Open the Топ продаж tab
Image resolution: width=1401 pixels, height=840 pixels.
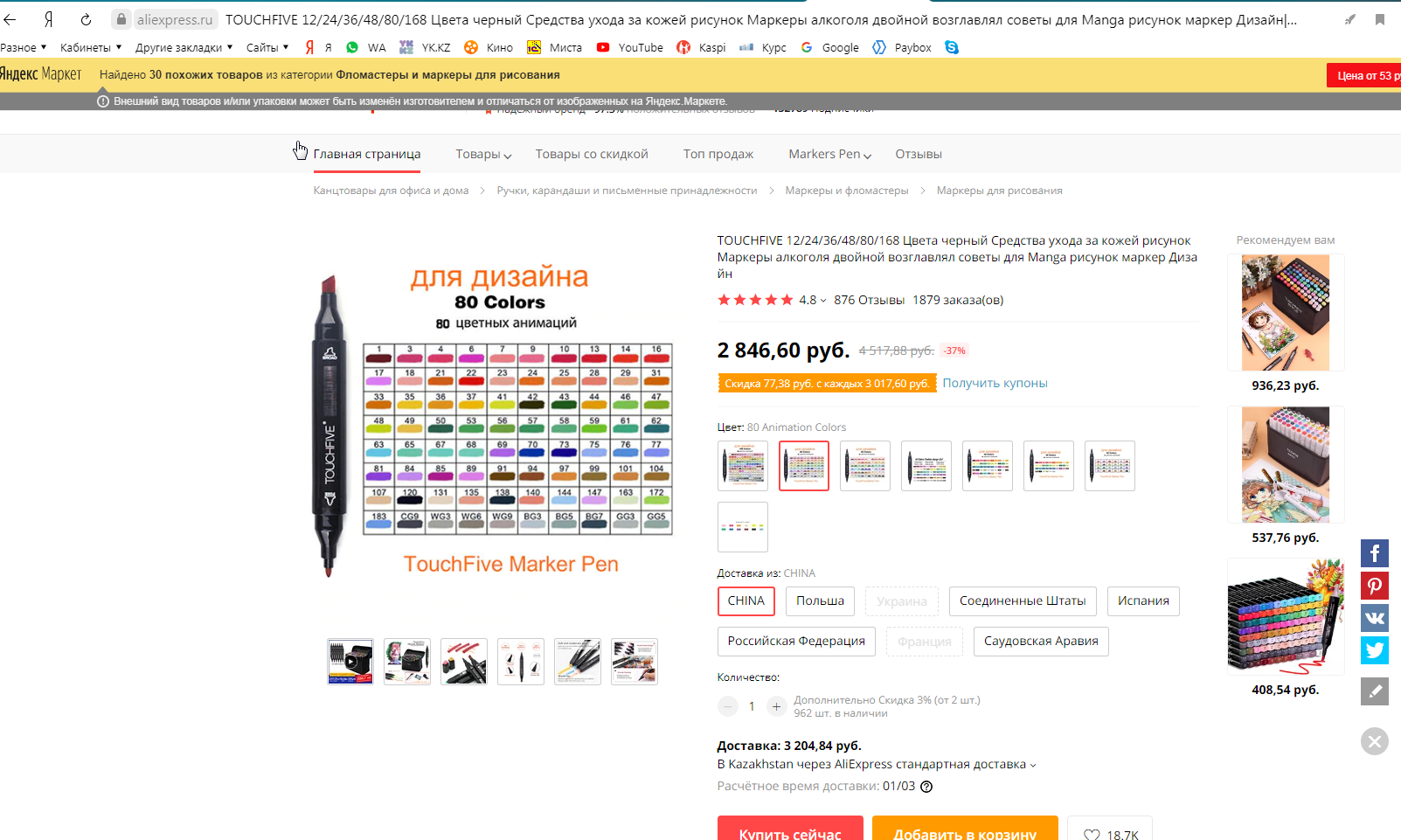tap(718, 154)
